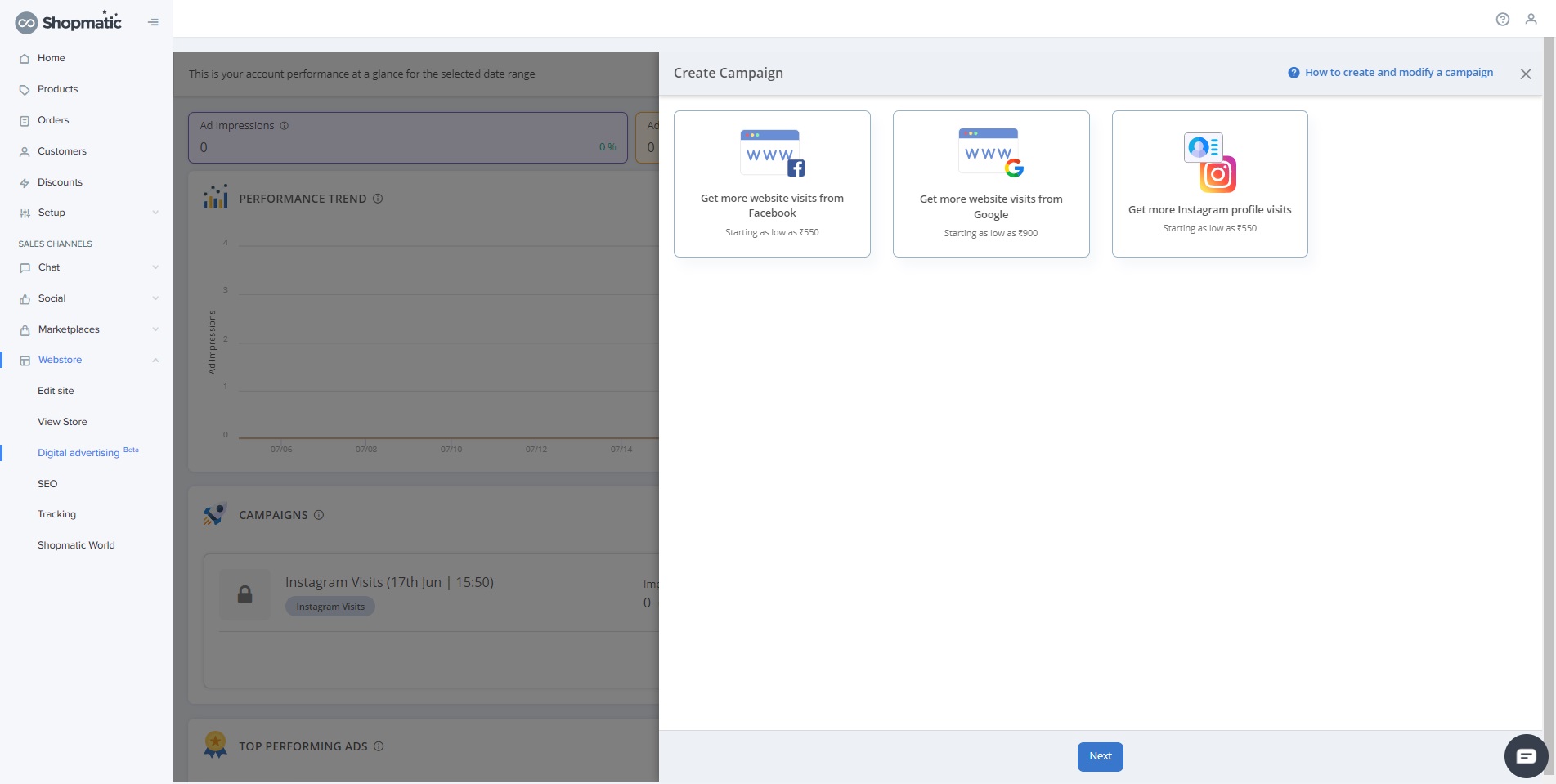
Task: Click the info icon next to Campaigns
Action: [319, 515]
